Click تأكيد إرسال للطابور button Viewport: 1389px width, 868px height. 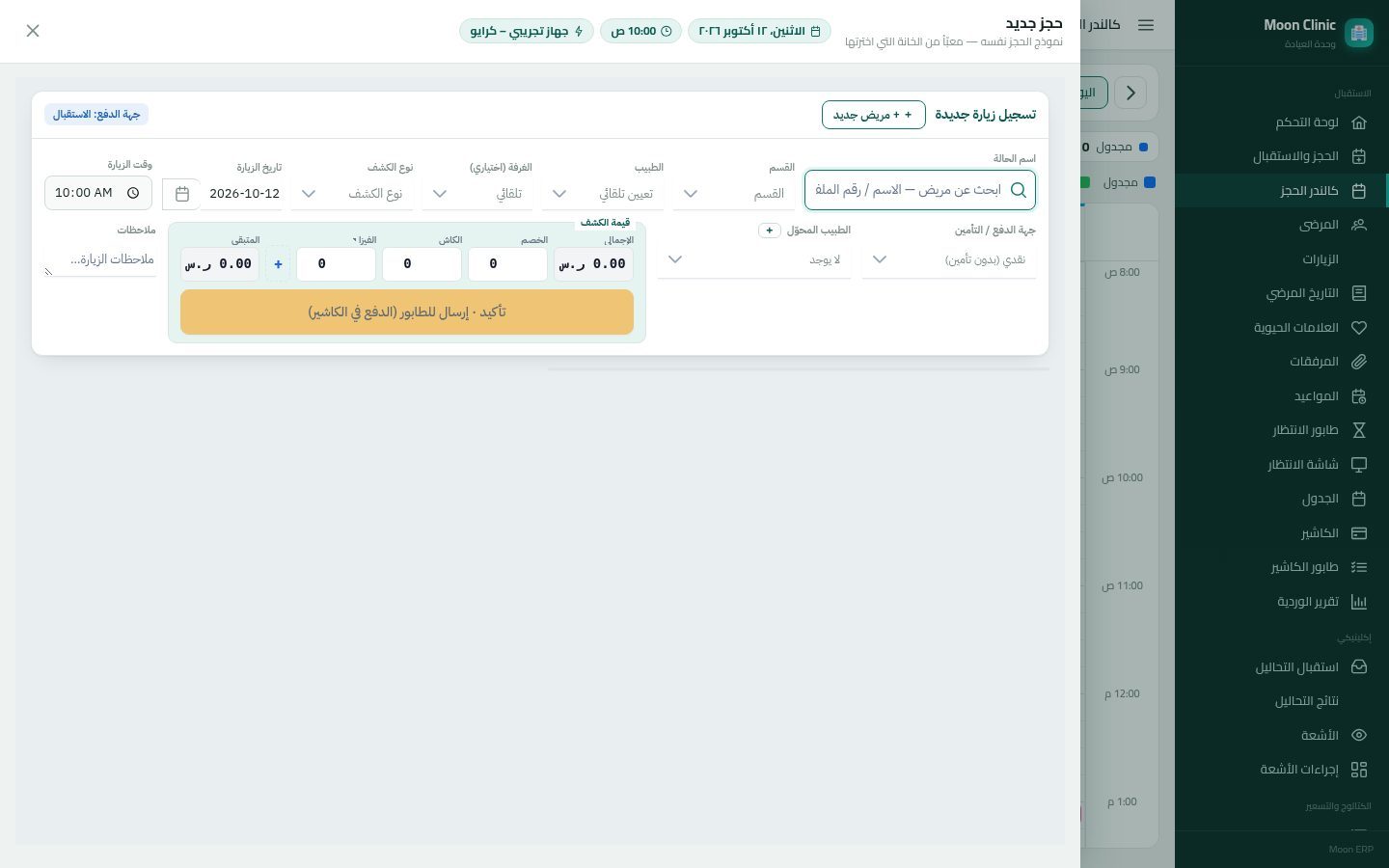(407, 312)
